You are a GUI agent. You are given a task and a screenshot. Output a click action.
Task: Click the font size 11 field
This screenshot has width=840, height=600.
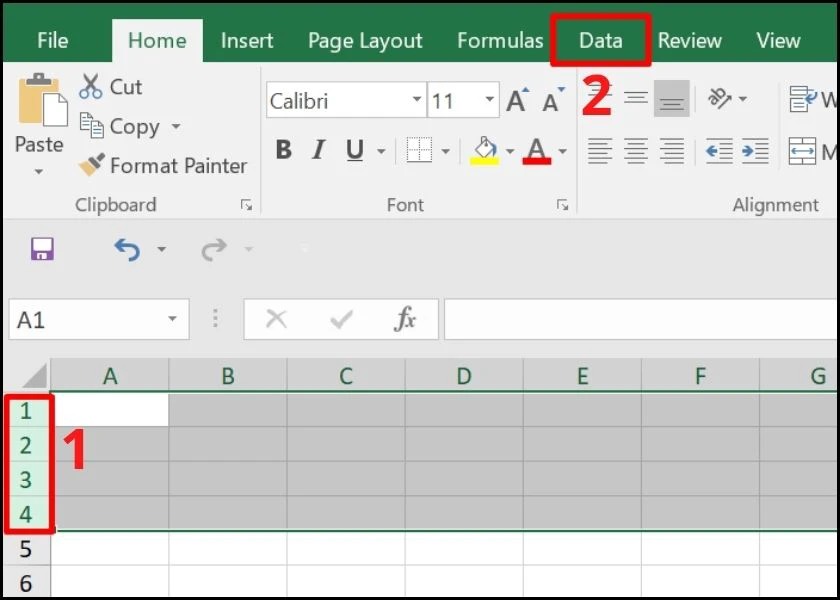(454, 100)
